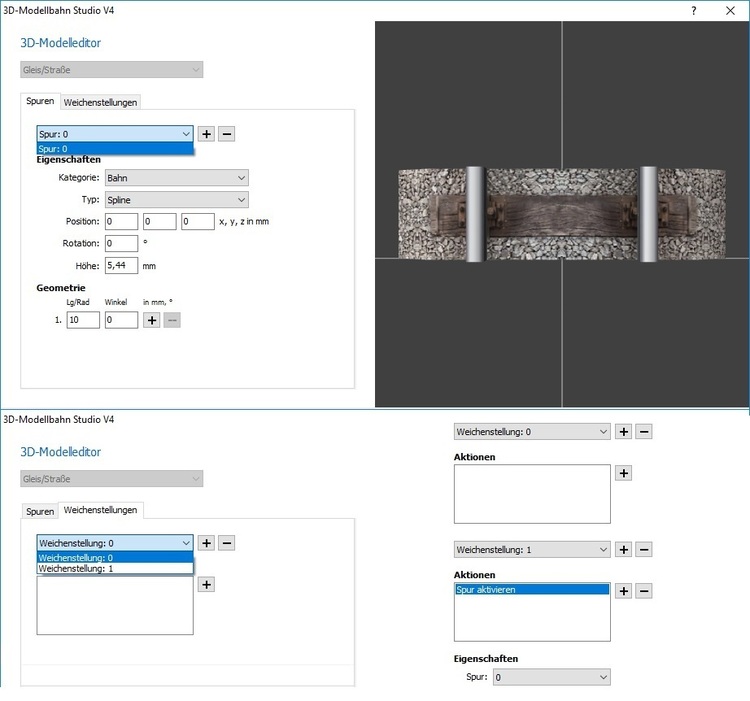Open the Spur property dropdown showing 0
This screenshot has height=701, width=750.
point(551,677)
